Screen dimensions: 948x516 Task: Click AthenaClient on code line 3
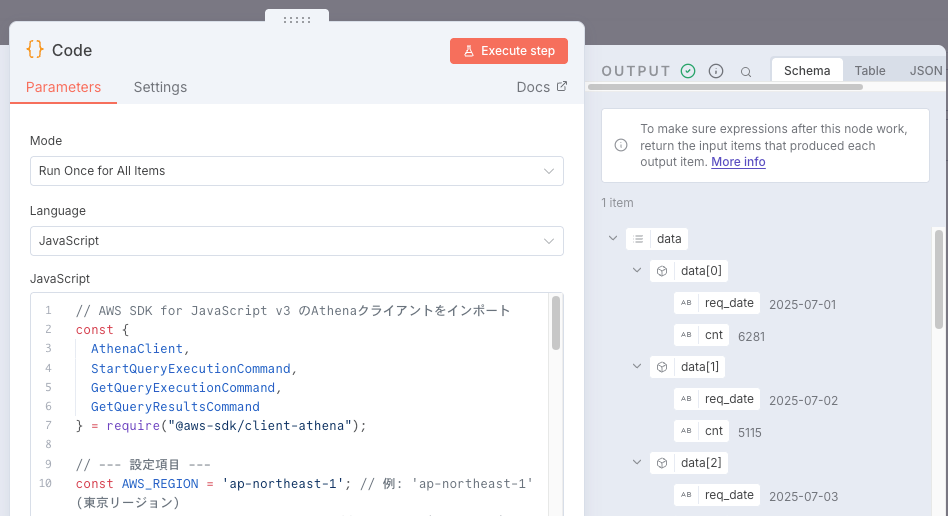[x=137, y=349]
